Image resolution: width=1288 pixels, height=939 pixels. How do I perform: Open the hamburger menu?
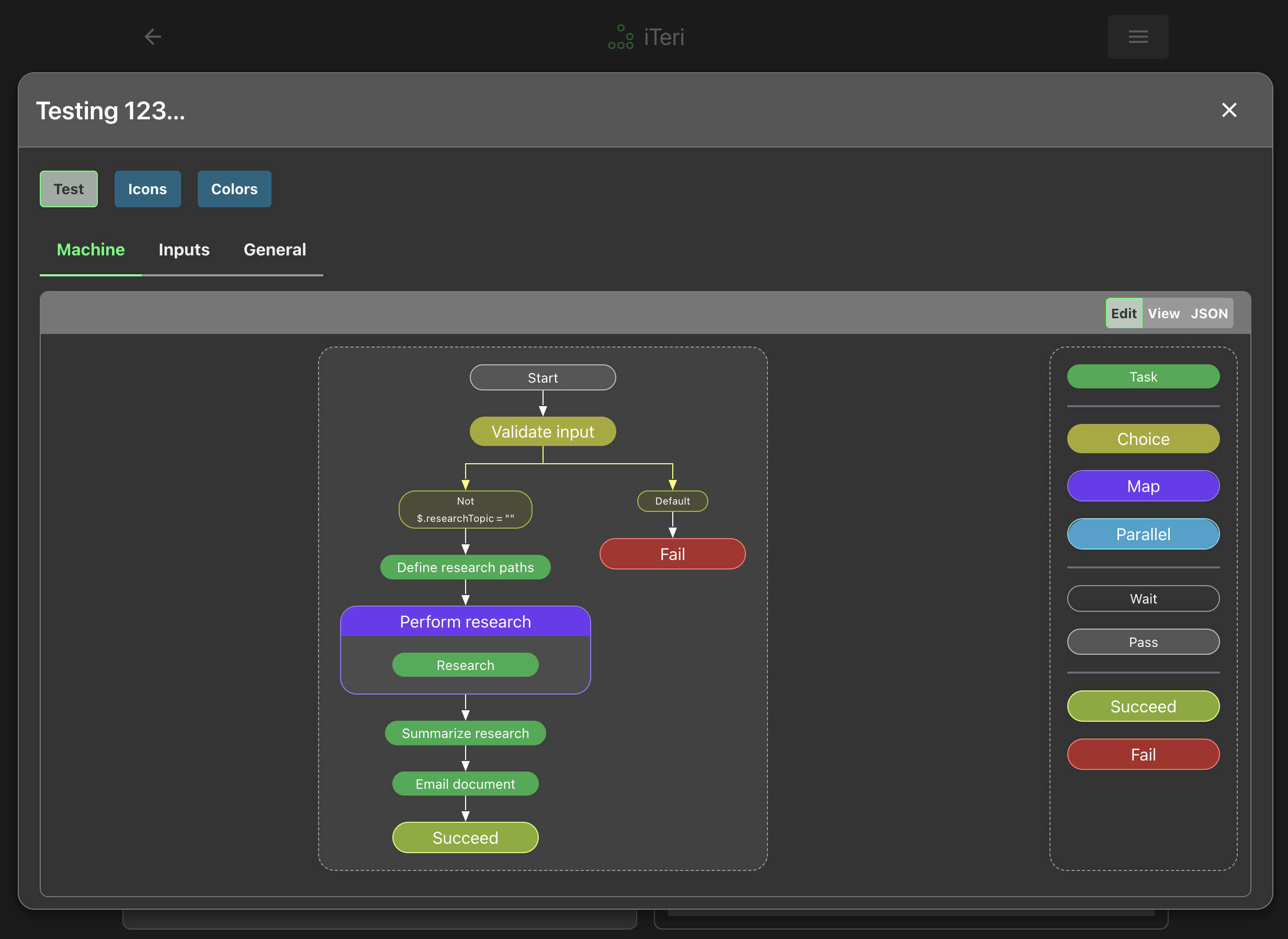[1137, 37]
